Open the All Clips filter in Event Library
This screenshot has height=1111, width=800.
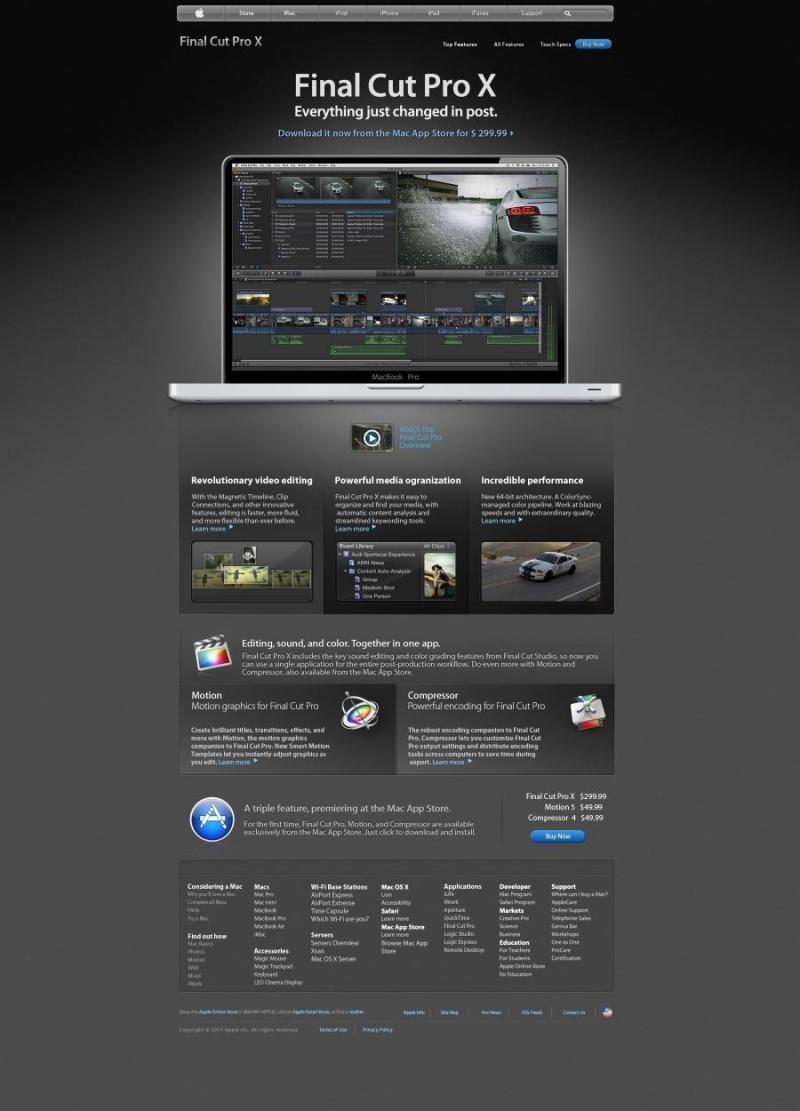pos(438,545)
